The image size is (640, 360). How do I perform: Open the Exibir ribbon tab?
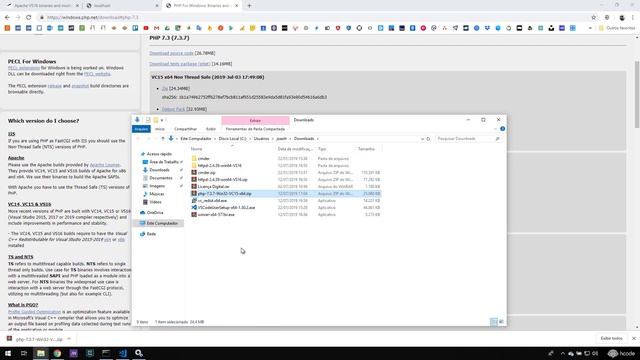(x=211, y=129)
